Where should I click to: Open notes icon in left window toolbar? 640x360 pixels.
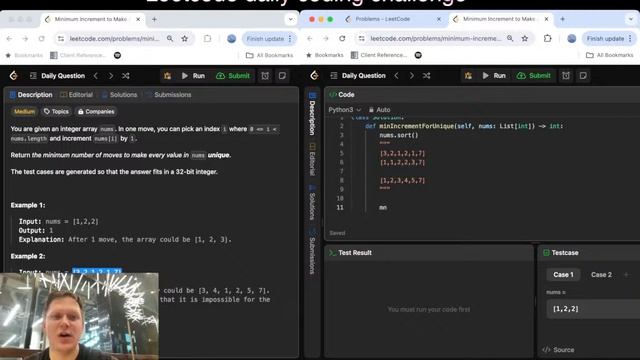(x=282, y=76)
